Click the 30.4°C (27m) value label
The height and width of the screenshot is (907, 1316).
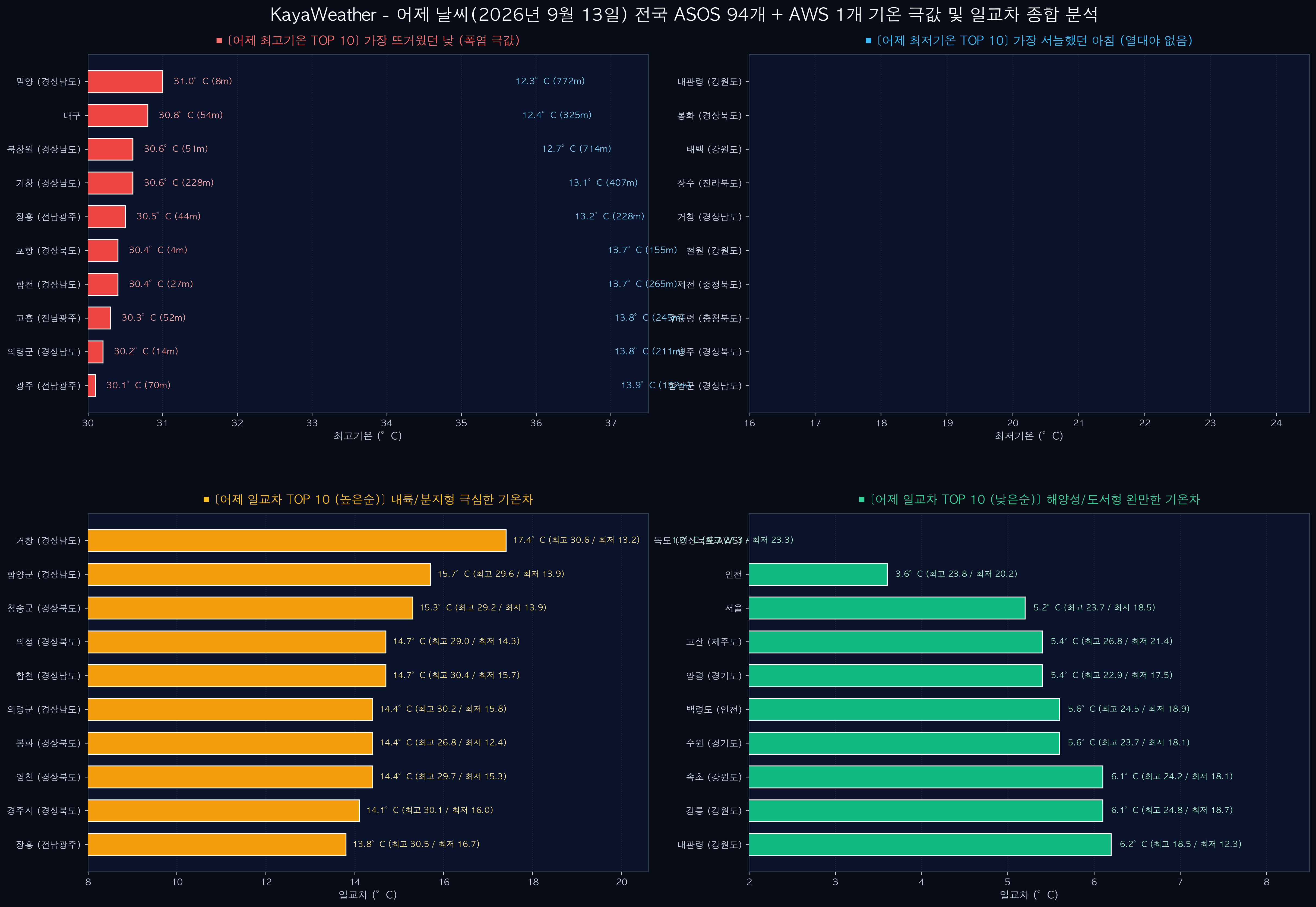point(161,284)
